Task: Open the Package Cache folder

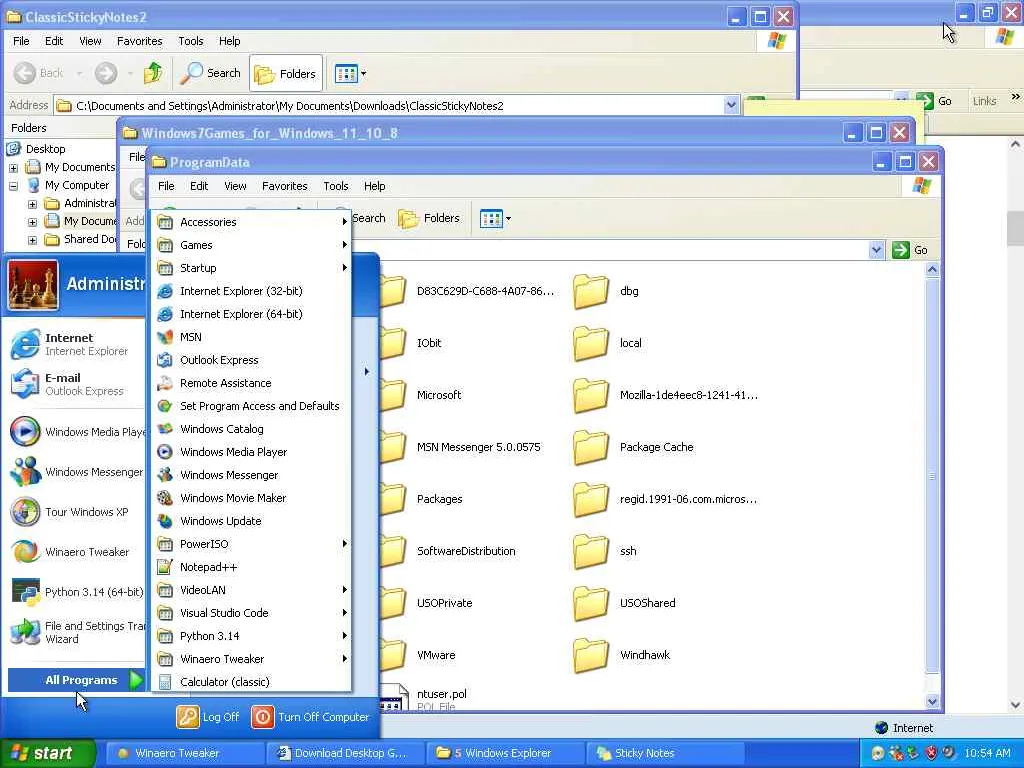Action: 633,447
